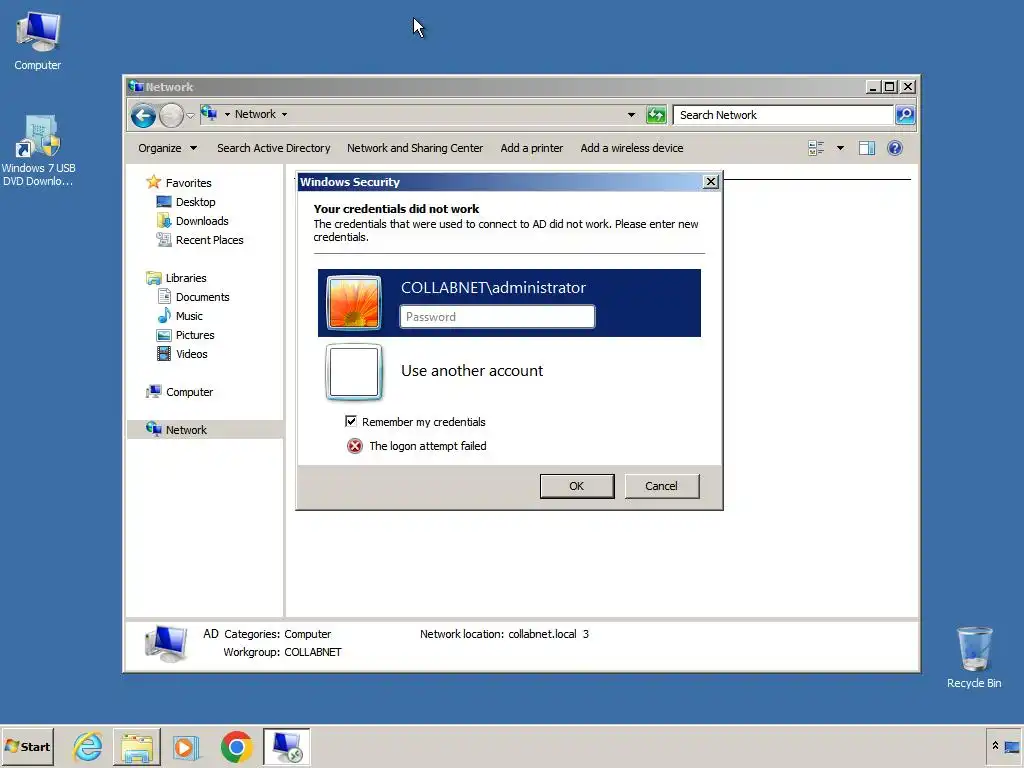Open the view options dropdown arrow
Image resolution: width=1024 pixels, height=768 pixels.
(x=840, y=148)
